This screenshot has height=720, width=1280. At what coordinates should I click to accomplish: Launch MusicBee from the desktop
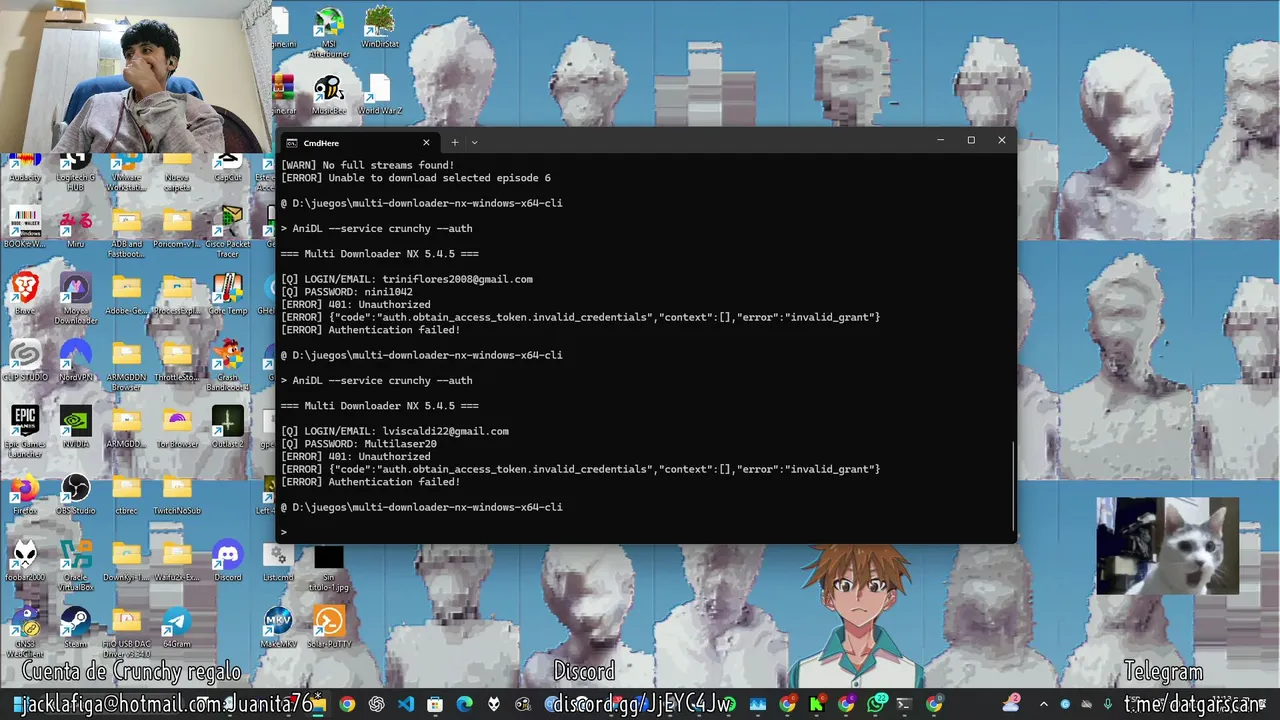pos(329,95)
